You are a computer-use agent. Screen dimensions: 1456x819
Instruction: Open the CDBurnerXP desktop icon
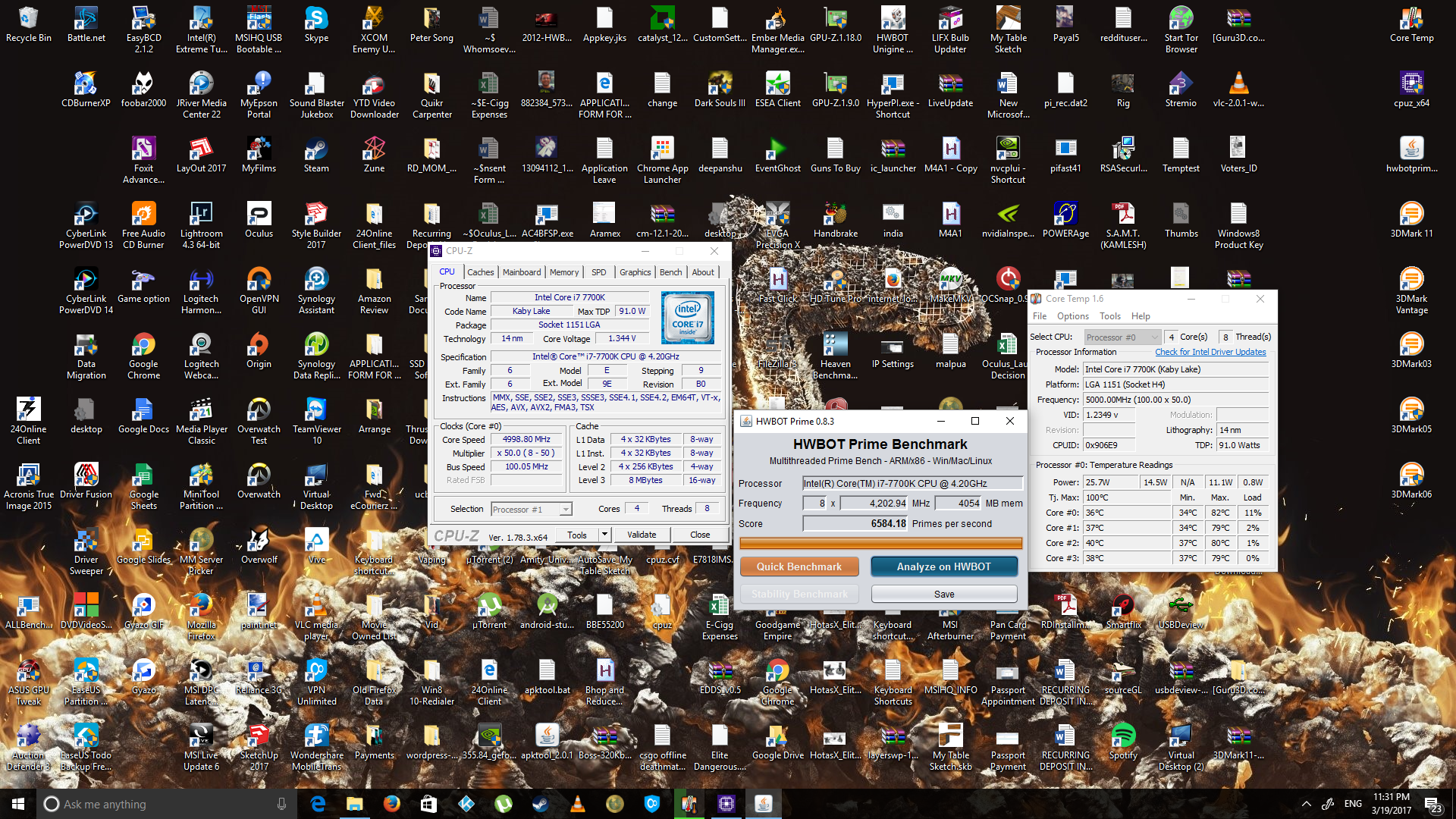pos(86,89)
